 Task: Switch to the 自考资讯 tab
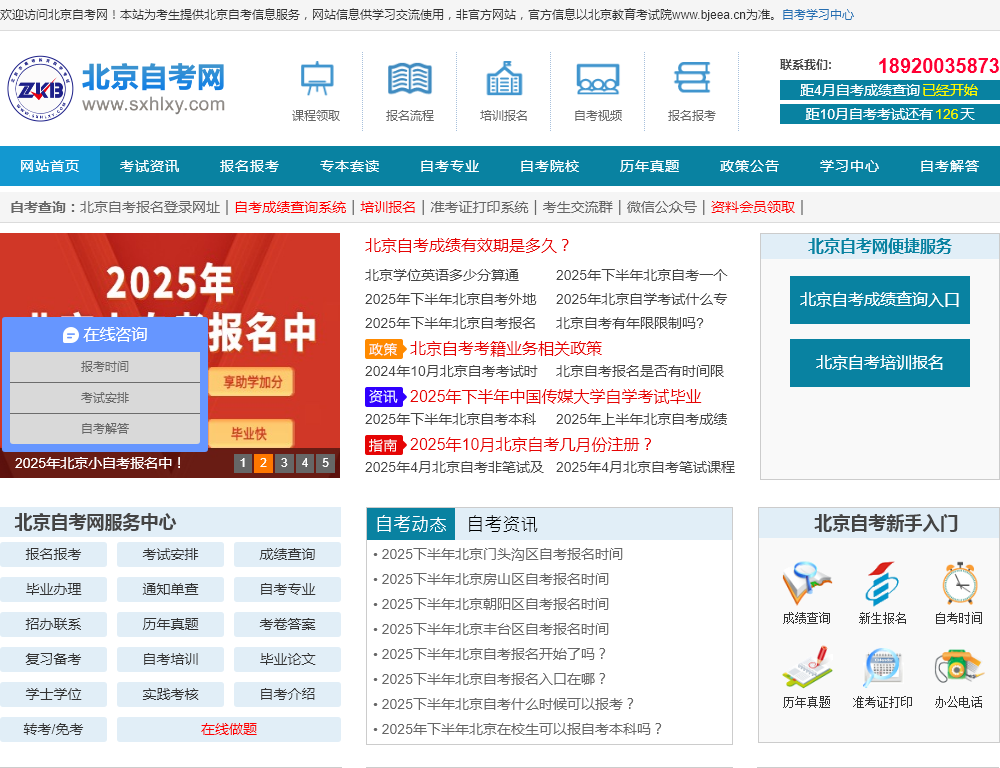point(502,524)
